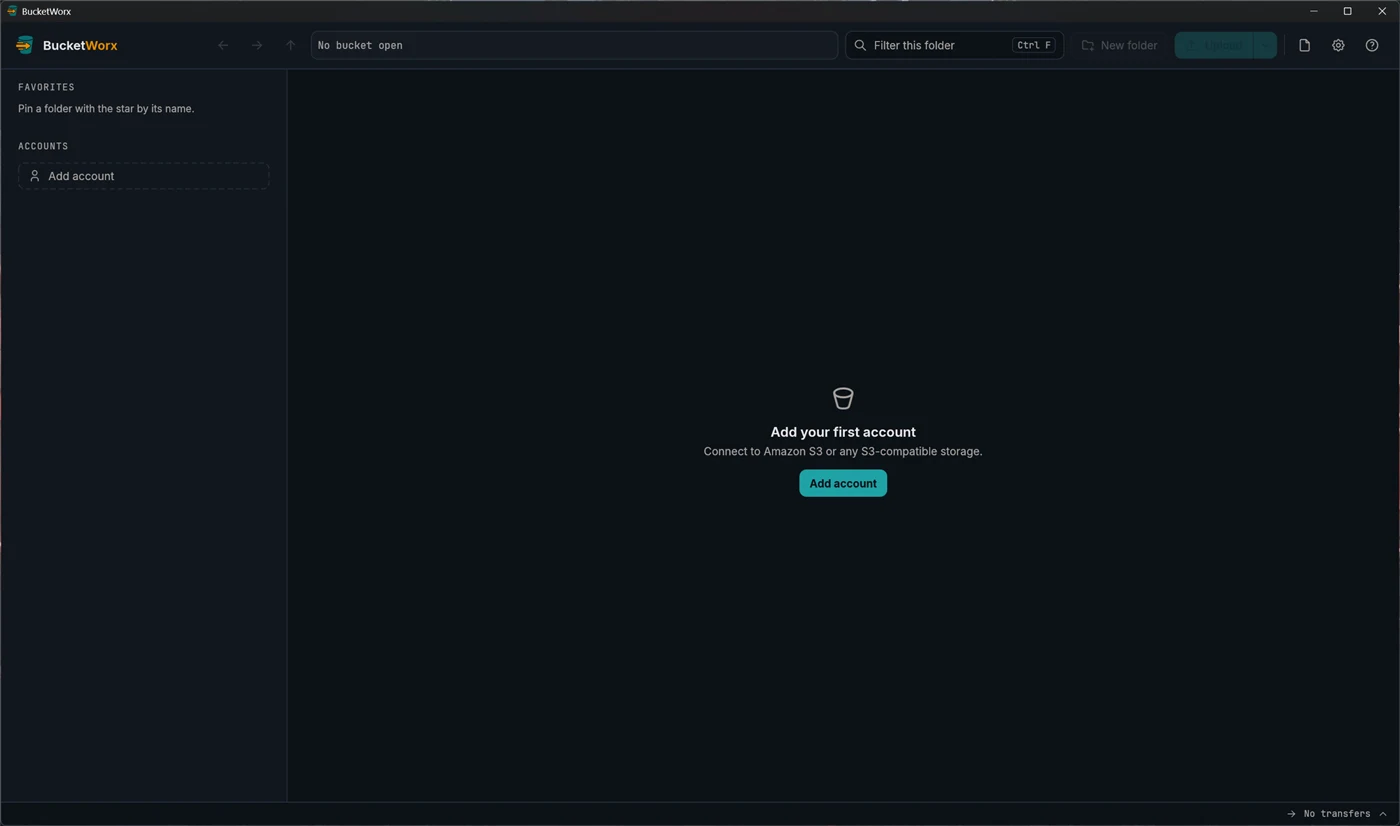Go forward with the right arrow
The image size is (1400, 826).
[257, 45]
